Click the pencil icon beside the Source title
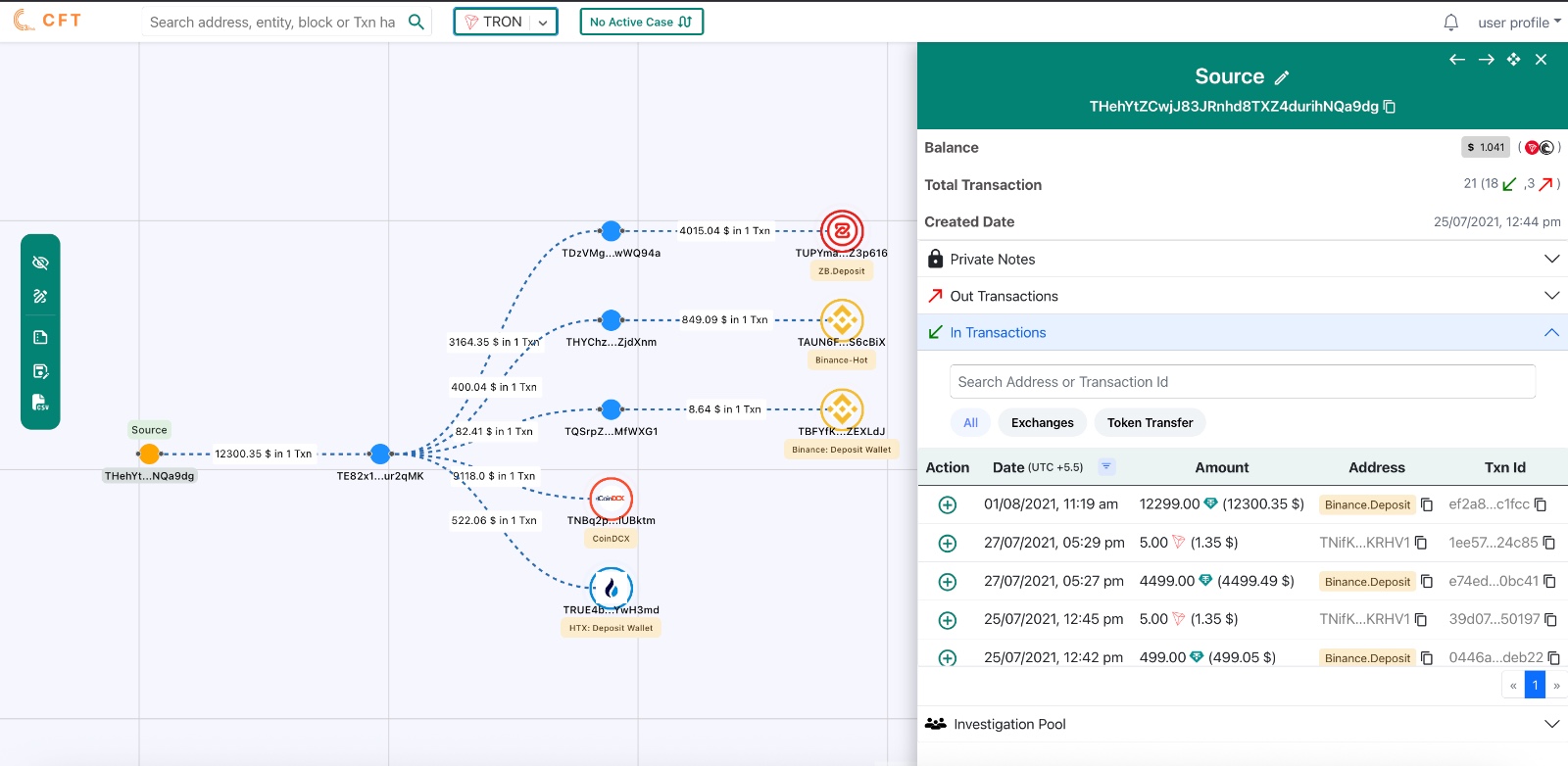 coord(1282,77)
